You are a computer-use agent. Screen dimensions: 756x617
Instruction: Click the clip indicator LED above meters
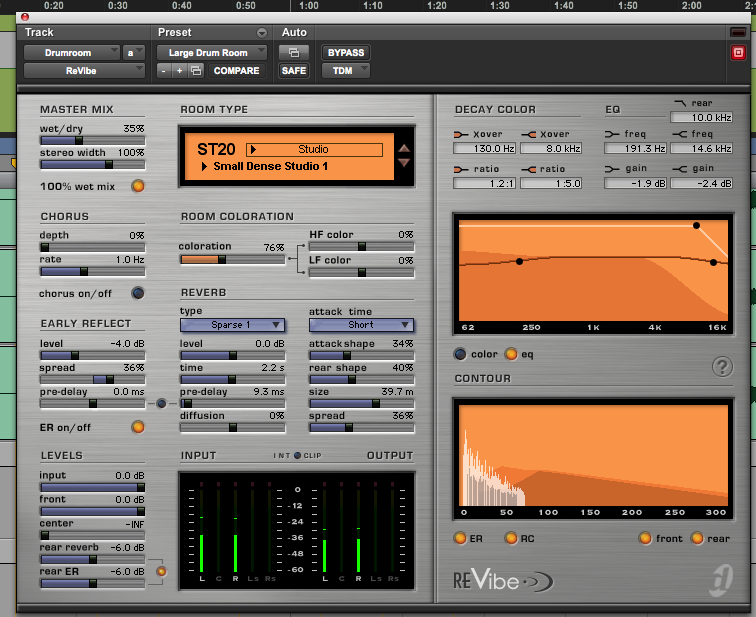tap(297, 455)
